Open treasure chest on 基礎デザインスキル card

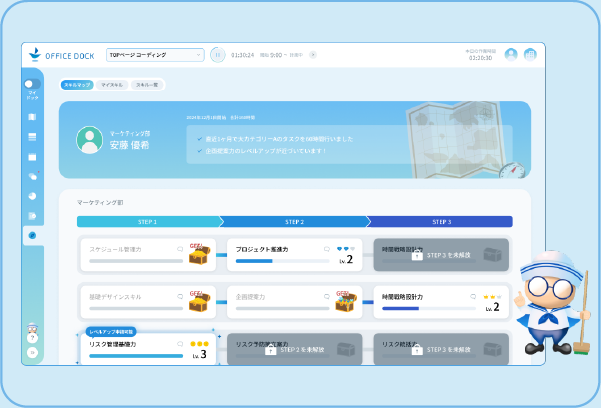200,301
